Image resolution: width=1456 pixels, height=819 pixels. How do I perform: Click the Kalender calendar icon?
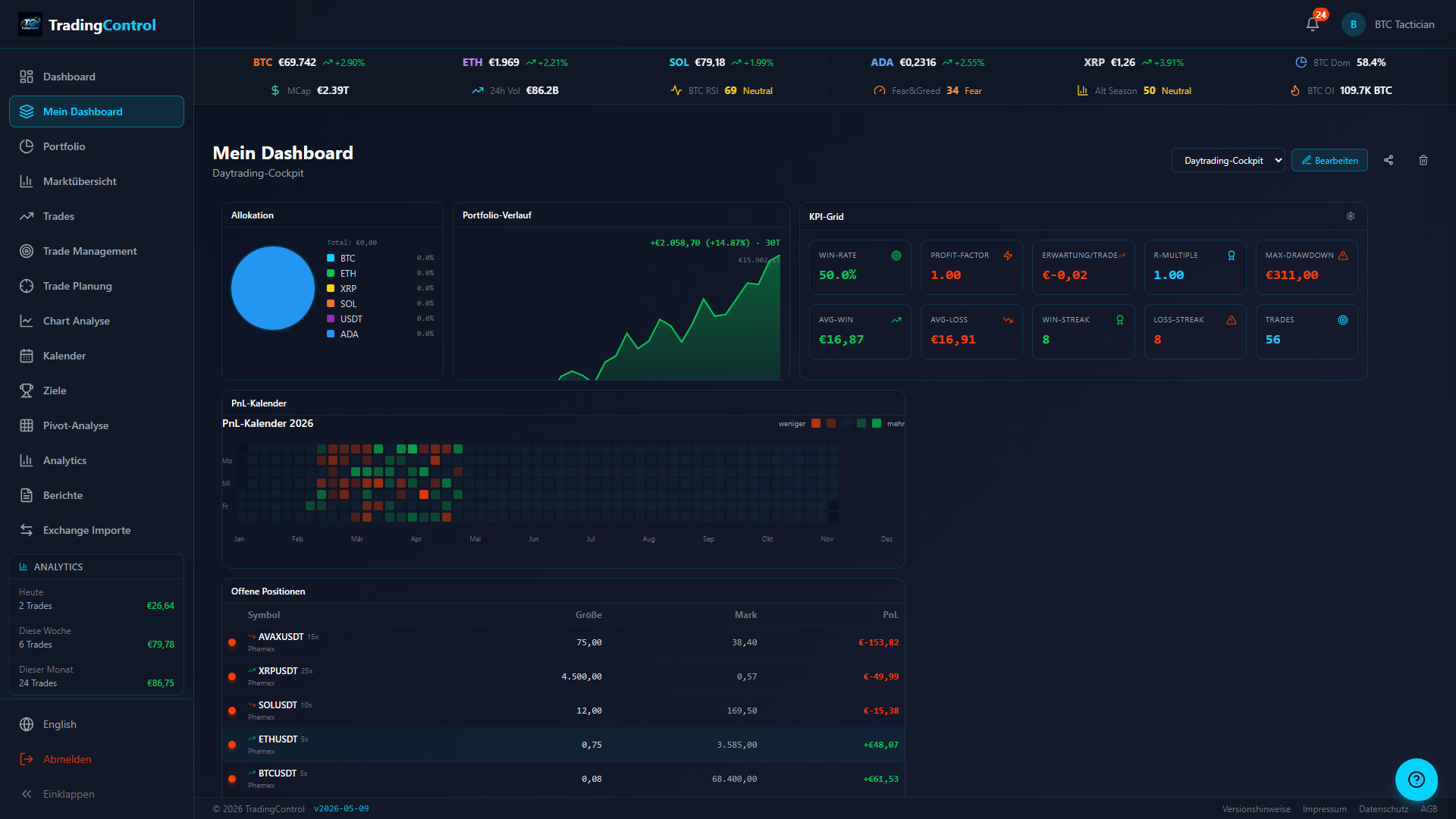coord(27,356)
